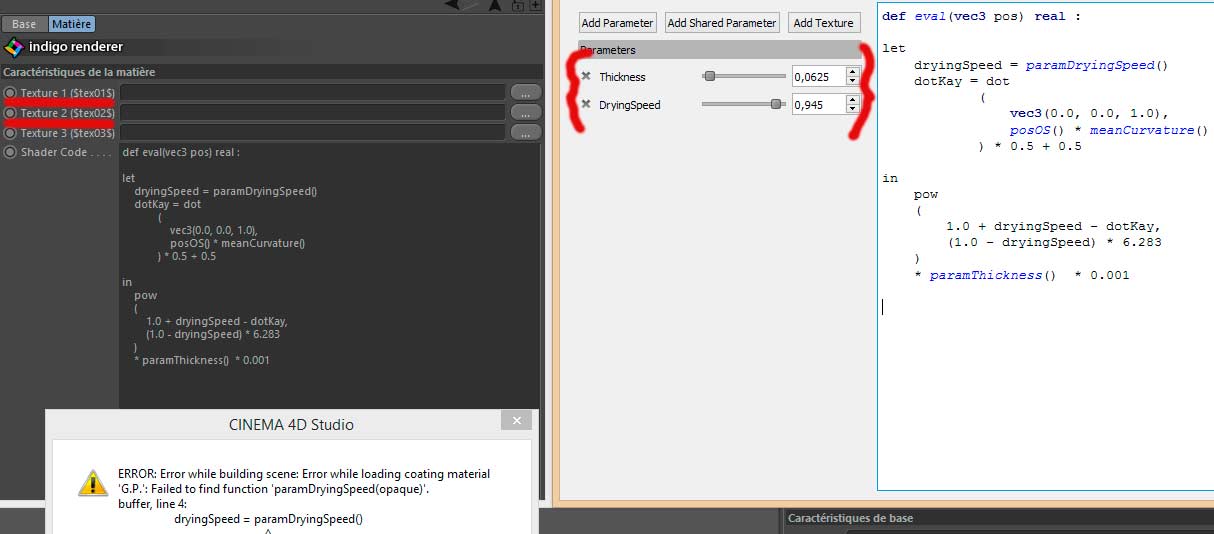This screenshot has height=534, width=1214.
Task: Click the DryingSpeed slider handle
Action: coord(775,104)
